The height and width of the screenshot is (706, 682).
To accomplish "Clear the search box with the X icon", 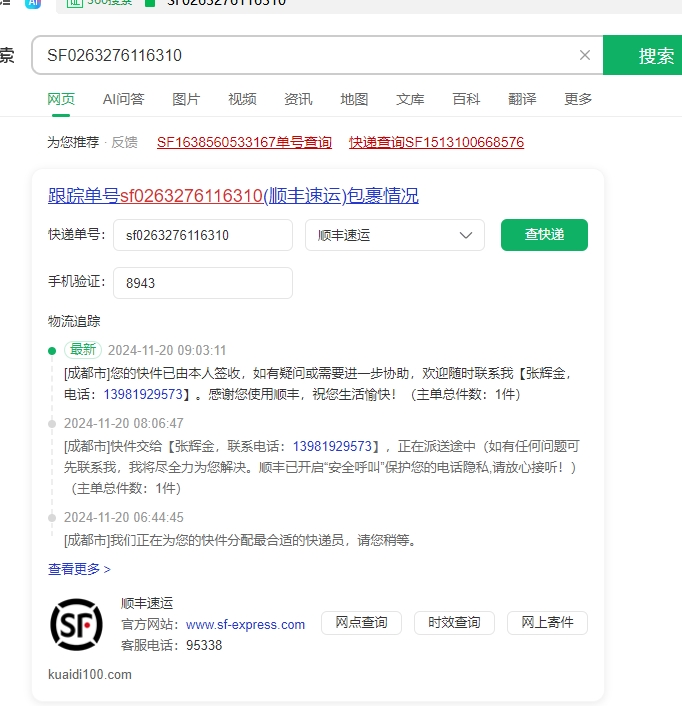I will pyautogui.click(x=584, y=55).
